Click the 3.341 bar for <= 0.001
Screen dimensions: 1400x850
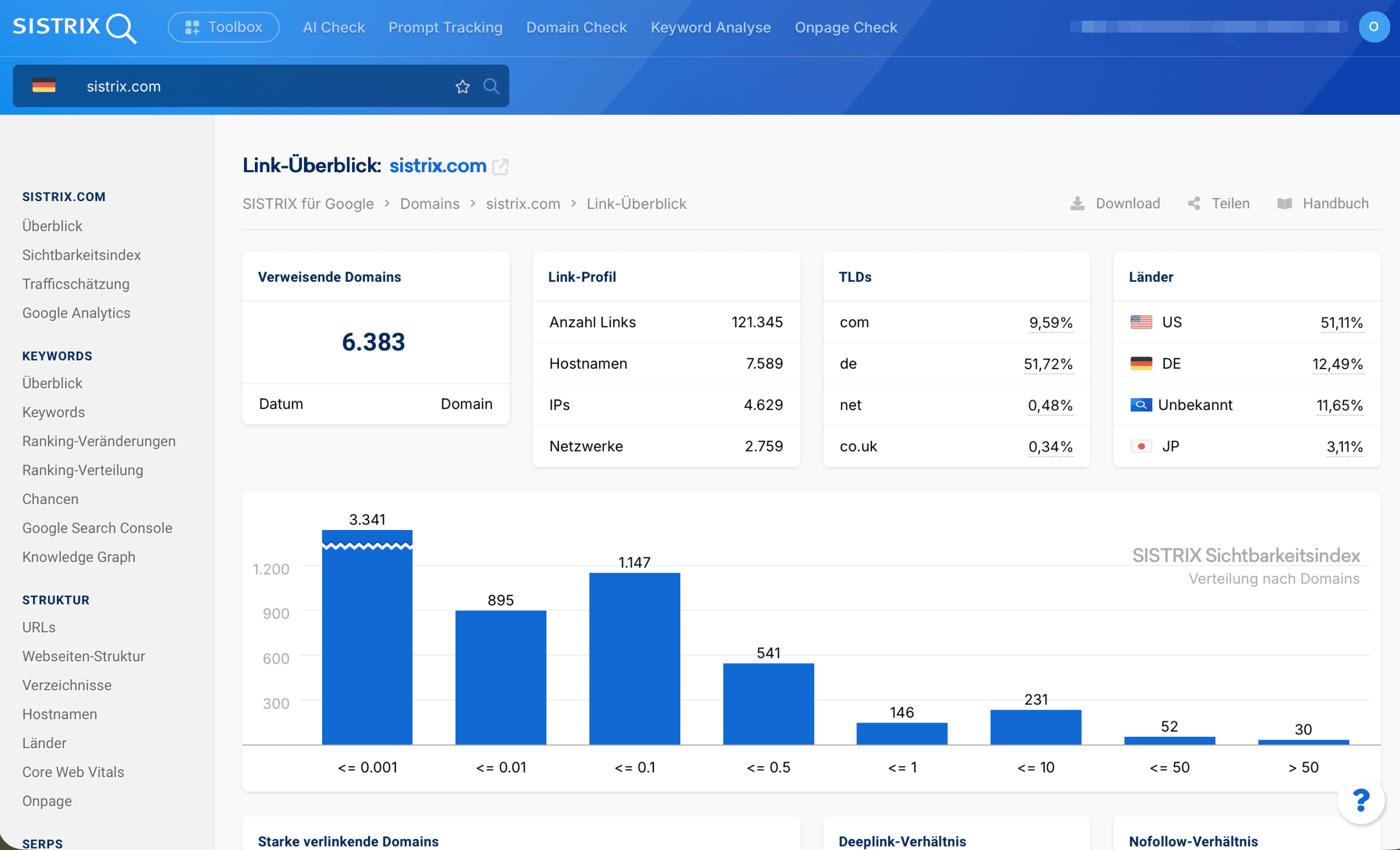coord(367,638)
